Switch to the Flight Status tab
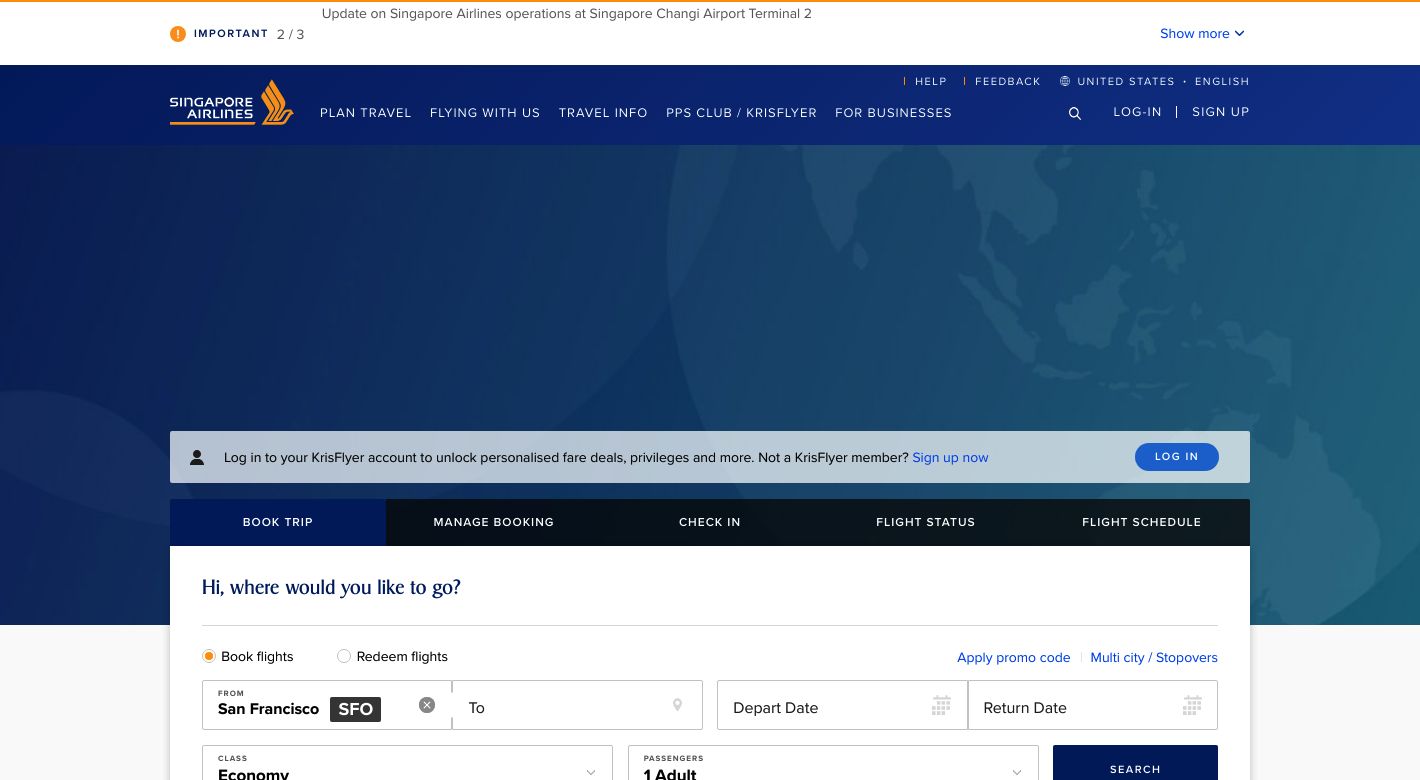This screenshot has height=780, width=1420. pos(926,522)
